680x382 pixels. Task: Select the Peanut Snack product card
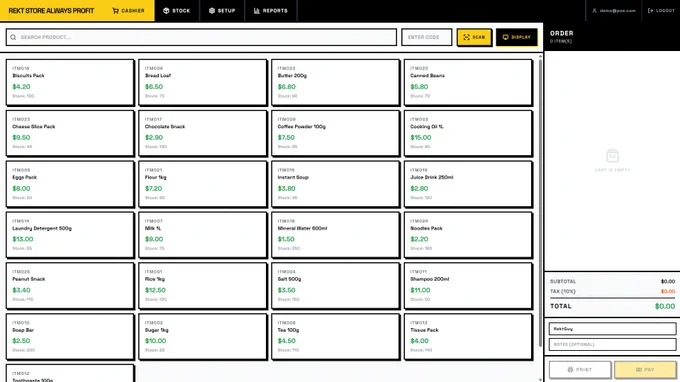click(70, 285)
